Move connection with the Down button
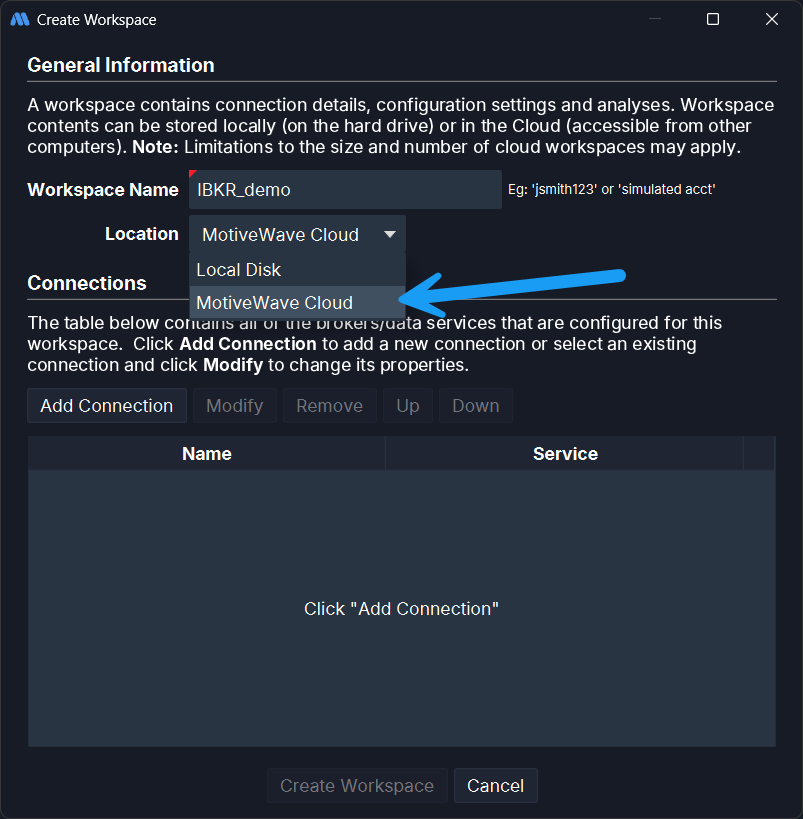The height and width of the screenshot is (819, 803). (475, 406)
